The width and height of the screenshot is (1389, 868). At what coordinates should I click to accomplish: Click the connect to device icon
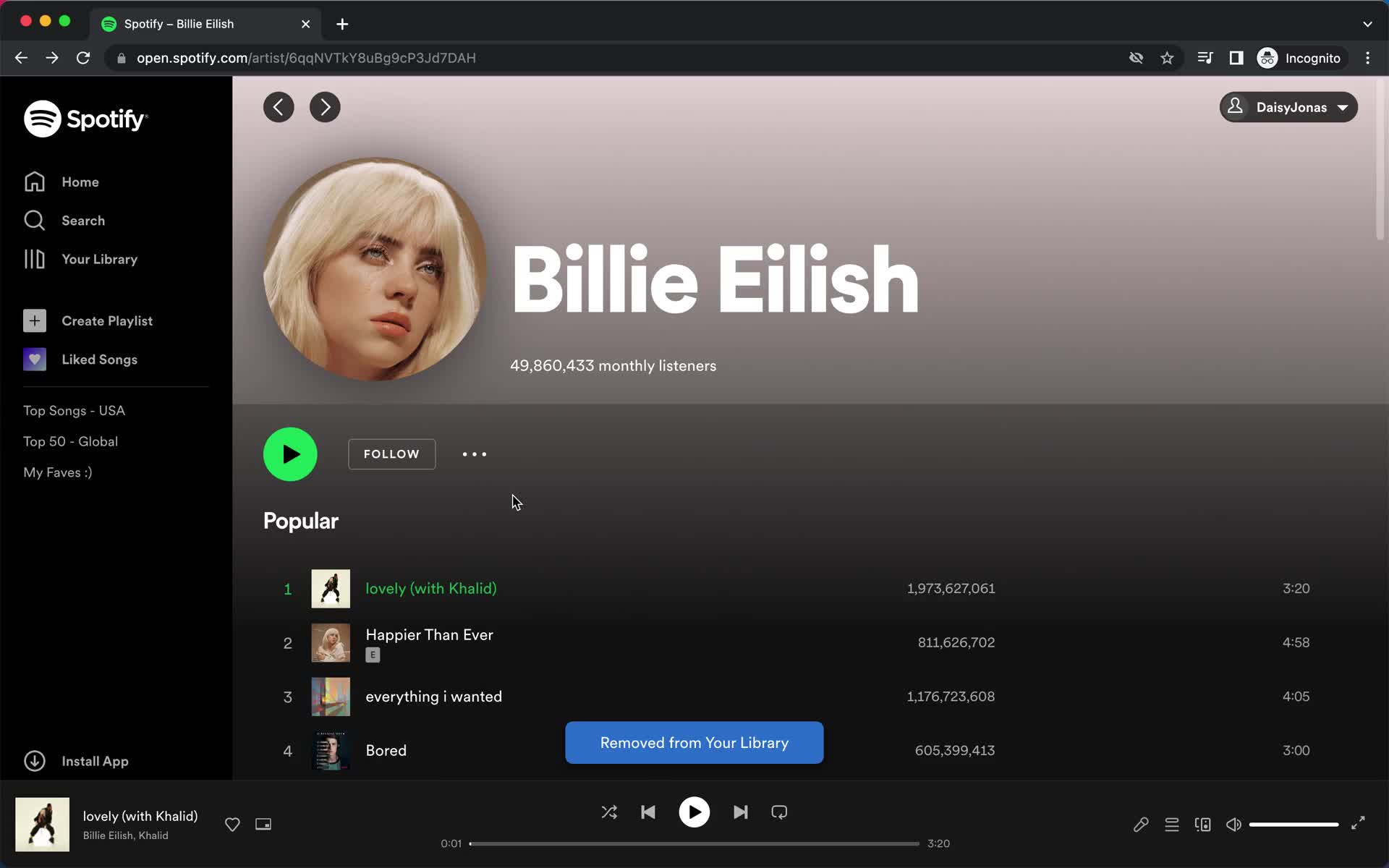pyautogui.click(x=1202, y=824)
